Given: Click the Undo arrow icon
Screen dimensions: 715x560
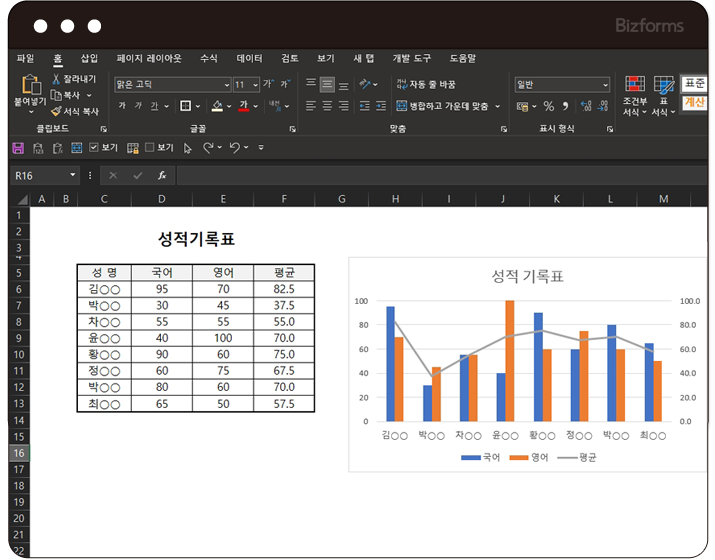Looking at the screenshot, I should point(235,148).
